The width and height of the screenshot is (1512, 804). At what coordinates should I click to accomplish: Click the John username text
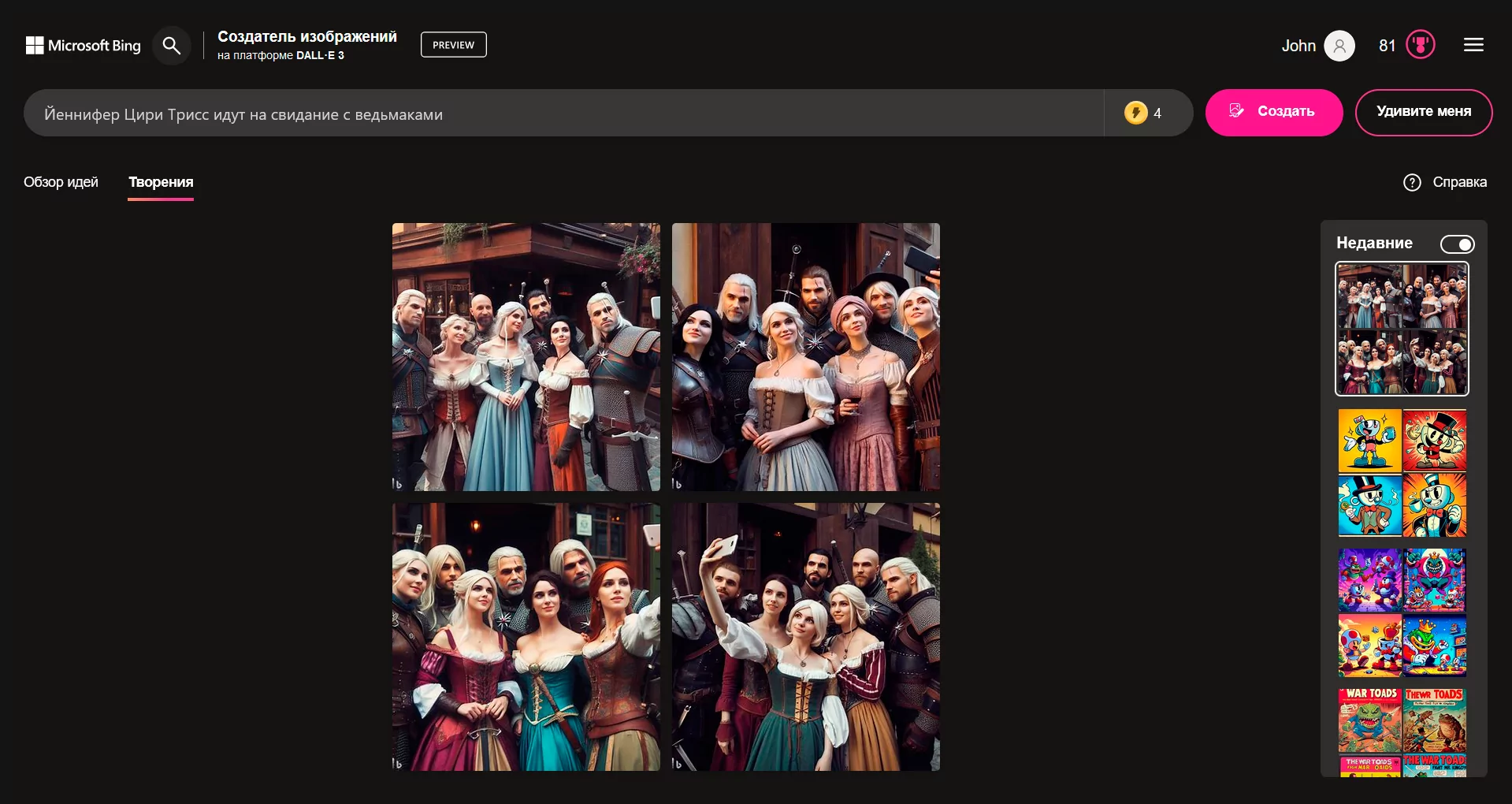tap(1298, 46)
